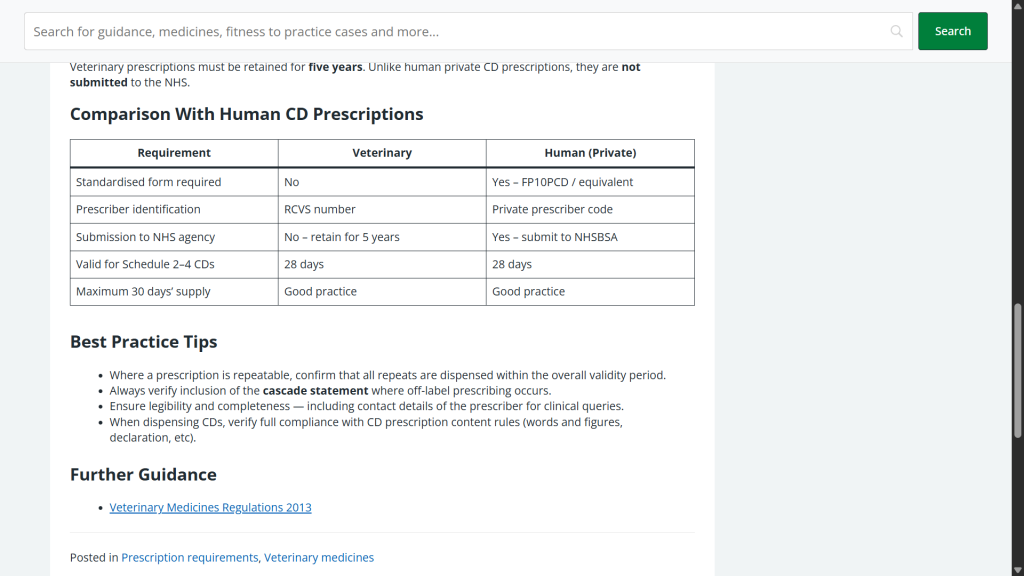Select the Human (Private) column header

point(590,153)
